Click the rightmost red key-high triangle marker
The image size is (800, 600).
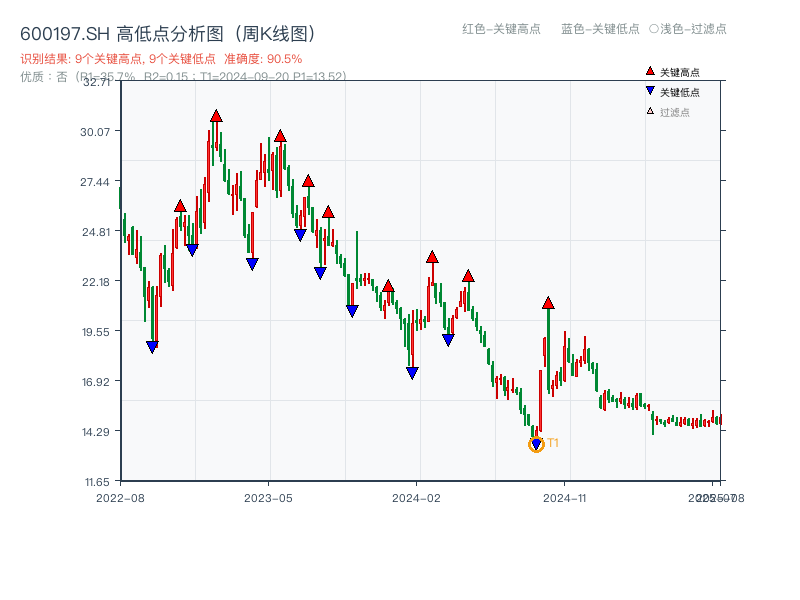pos(547,301)
